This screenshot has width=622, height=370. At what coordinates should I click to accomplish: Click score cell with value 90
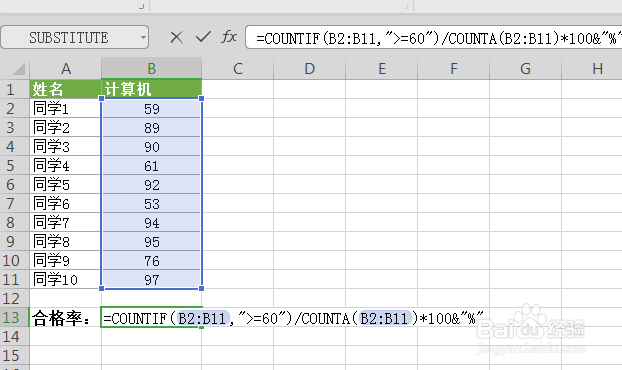pyautogui.click(x=152, y=146)
